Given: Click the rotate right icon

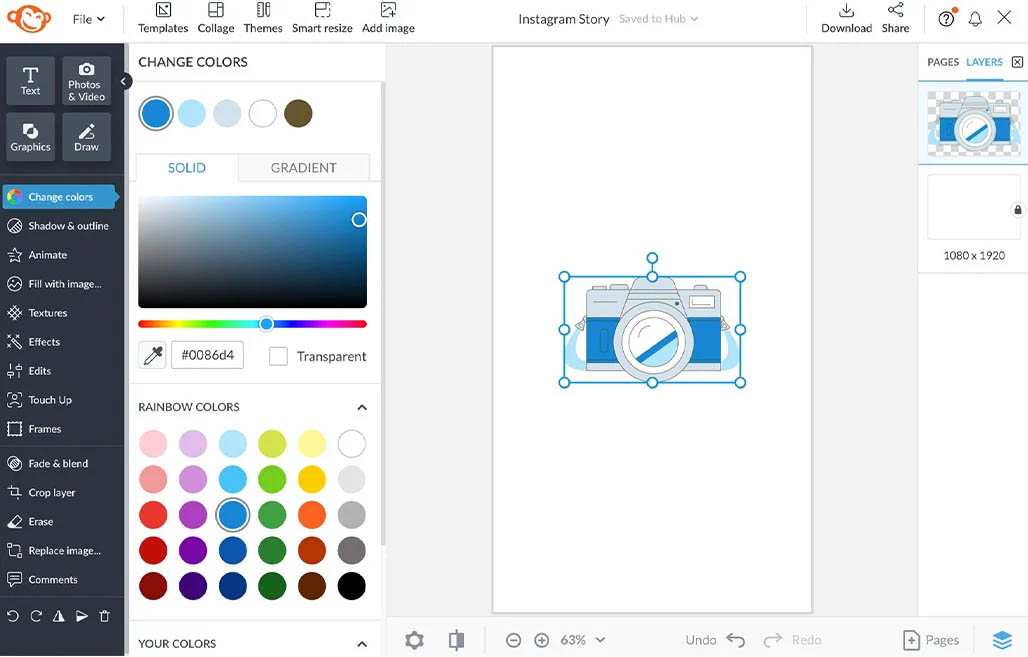Looking at the screenshot, I should 36,616.
